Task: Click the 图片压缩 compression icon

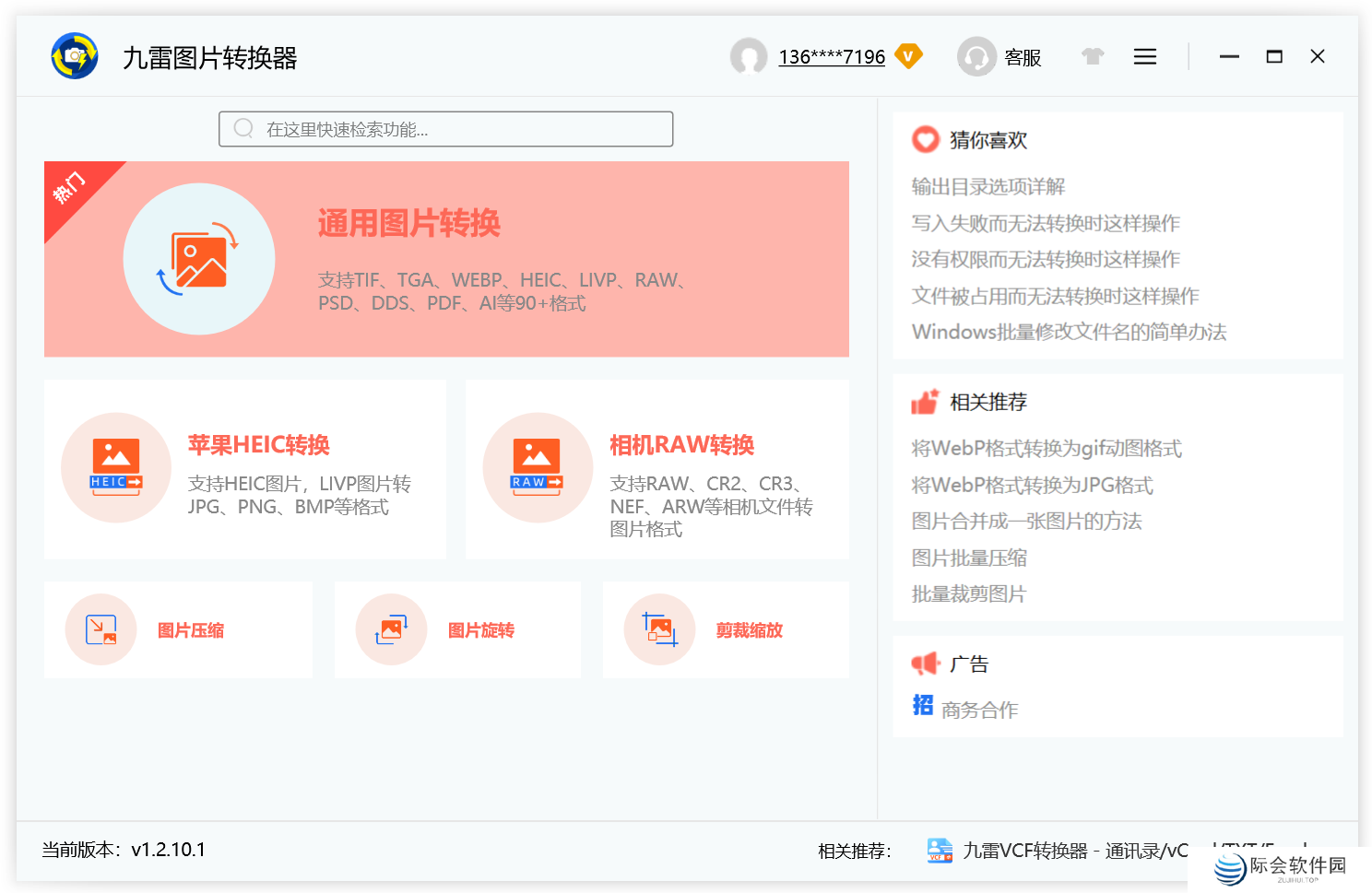Action: click(101, 629)
